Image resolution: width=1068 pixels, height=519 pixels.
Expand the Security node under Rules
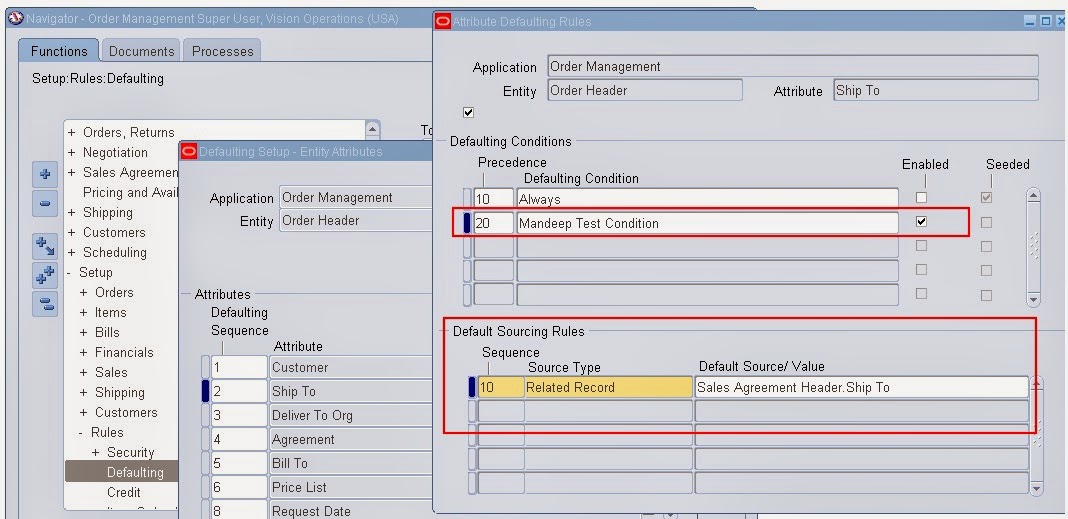pos(95,452)
